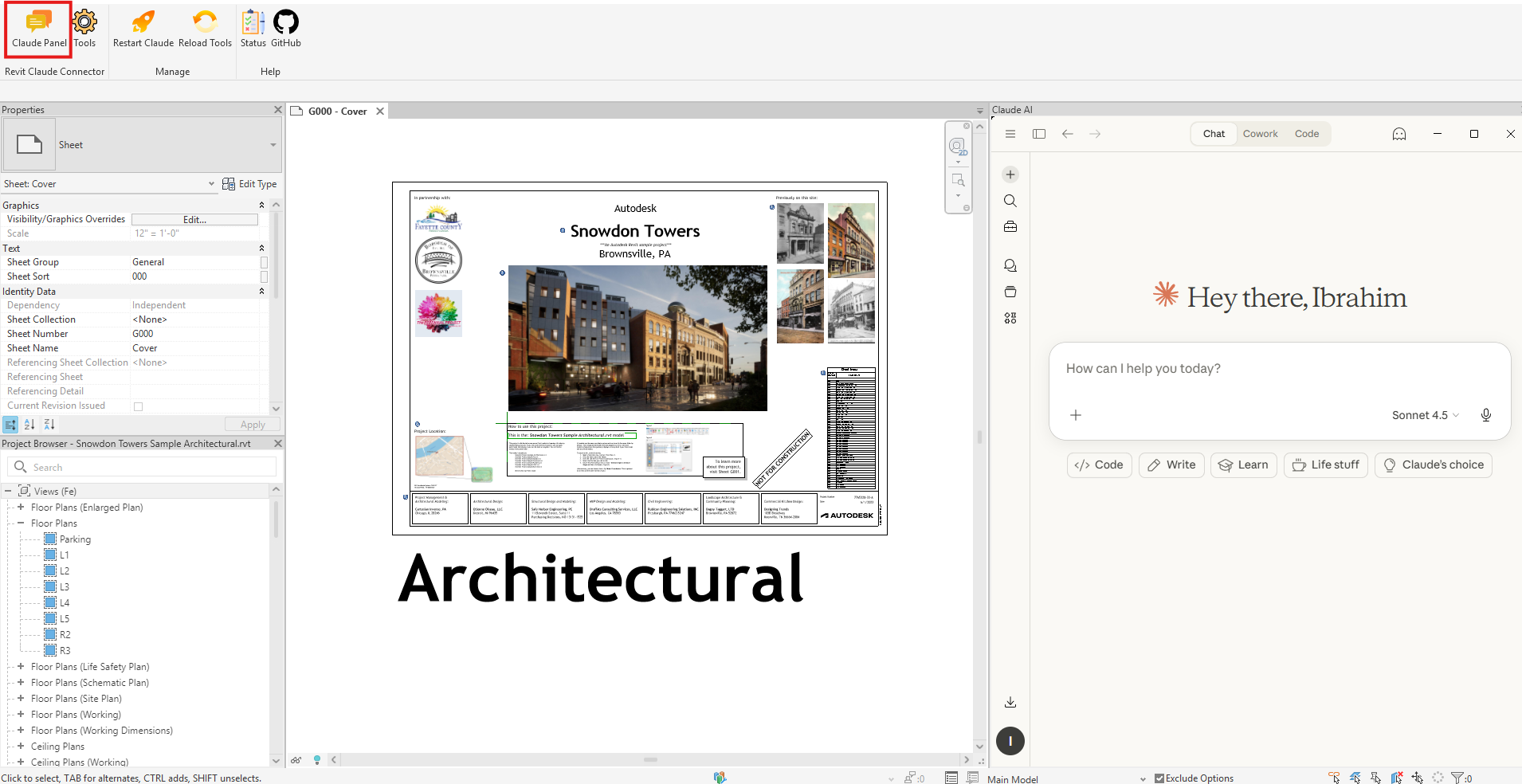Viewport: 1522px width, 784px height.
Task: Toggle the Exclude Options checkbox
Action: 1159,778
